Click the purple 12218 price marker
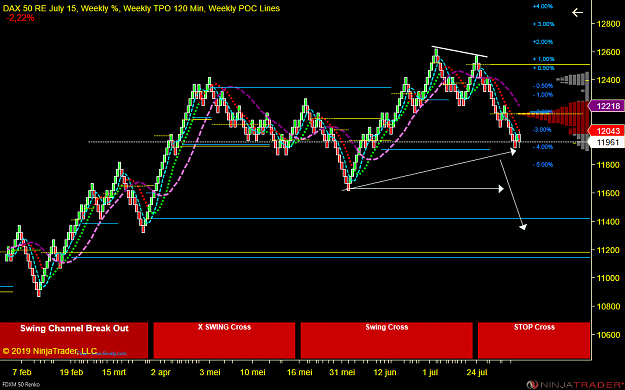625x390 pixels. click(606, 106)
